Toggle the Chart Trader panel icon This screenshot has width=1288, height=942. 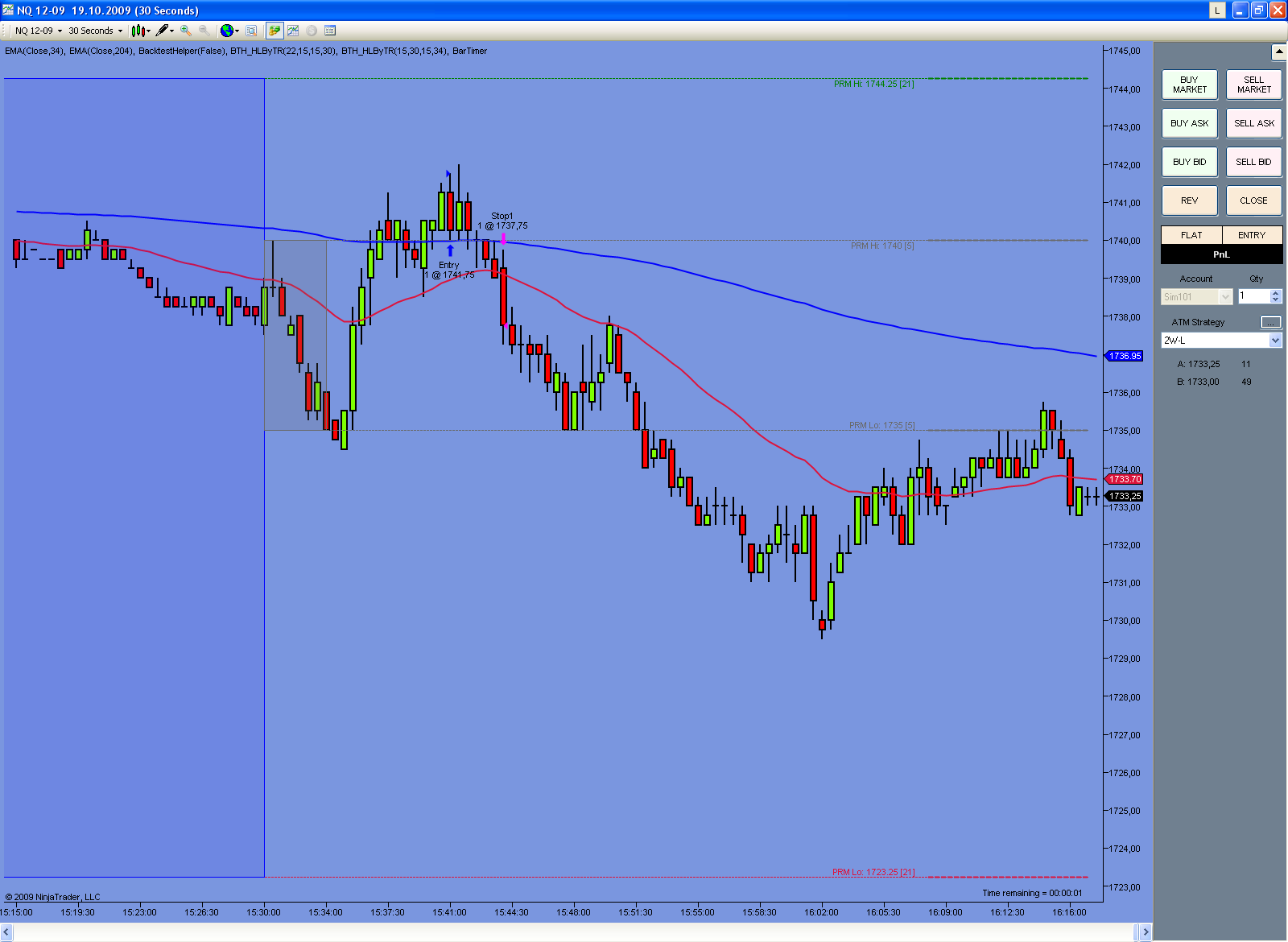pyautogui.click(x=275, y=31)
